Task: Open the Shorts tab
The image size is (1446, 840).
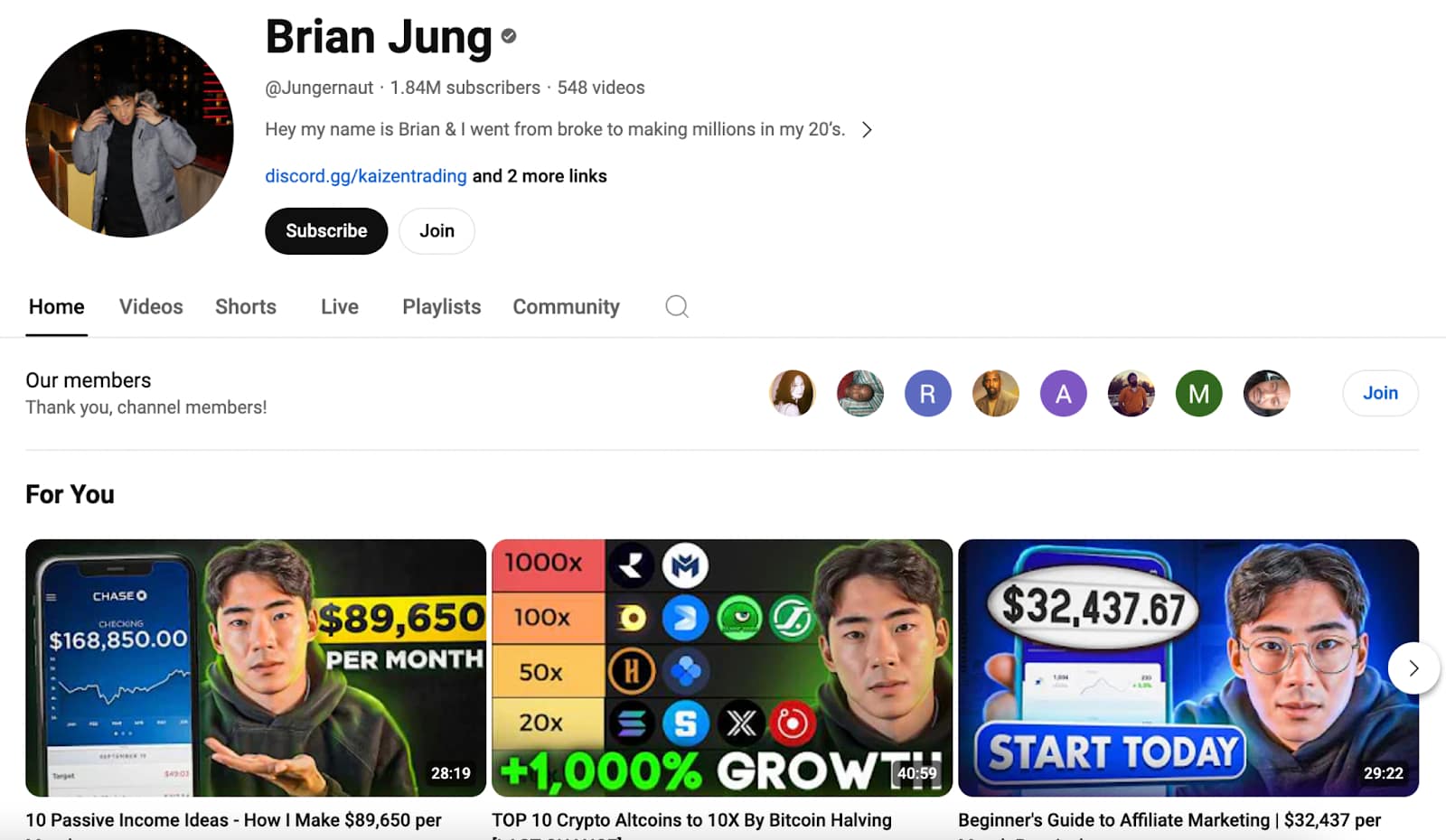Action: pyautogui.click(x=246, y=307)
